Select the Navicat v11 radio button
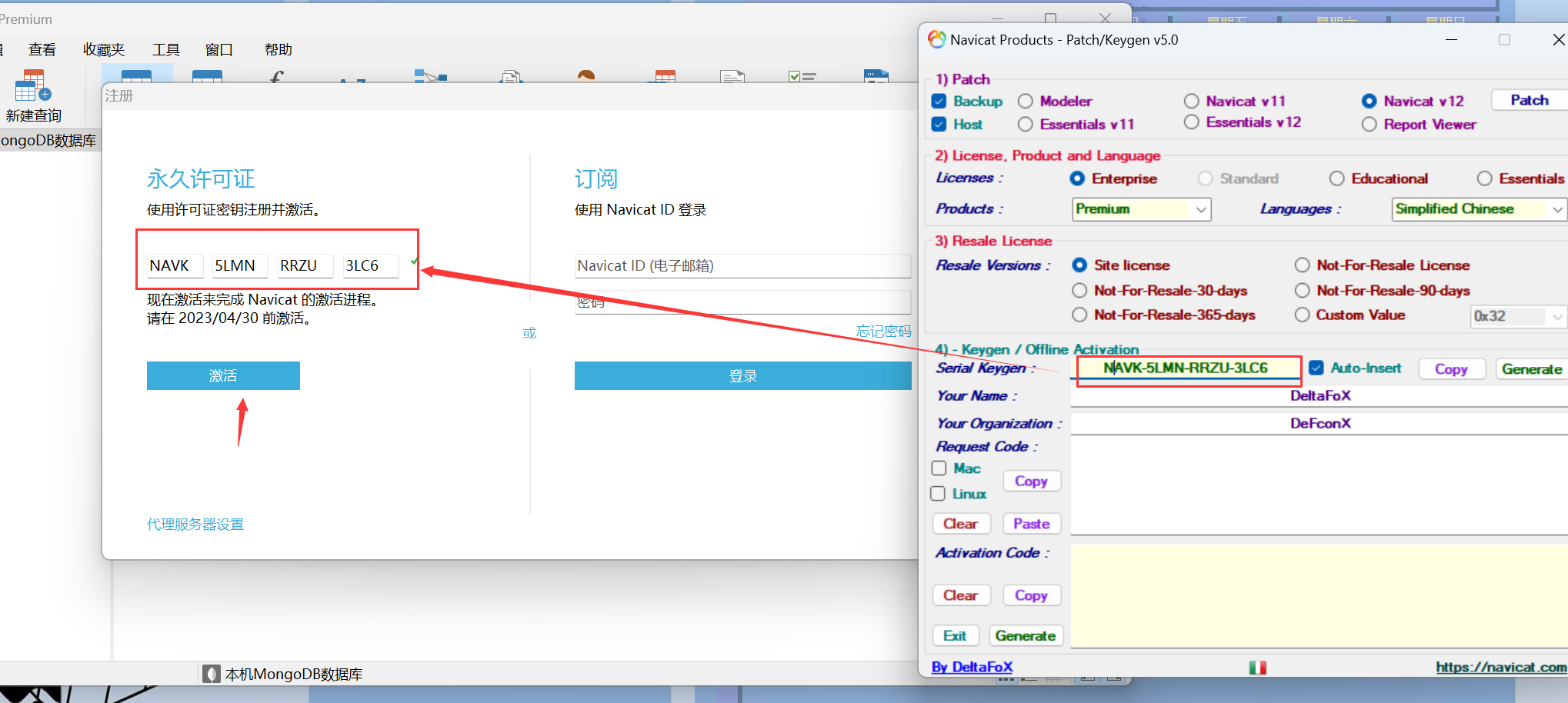This screenshot has height=703, width=1568. coord(1192,101)
